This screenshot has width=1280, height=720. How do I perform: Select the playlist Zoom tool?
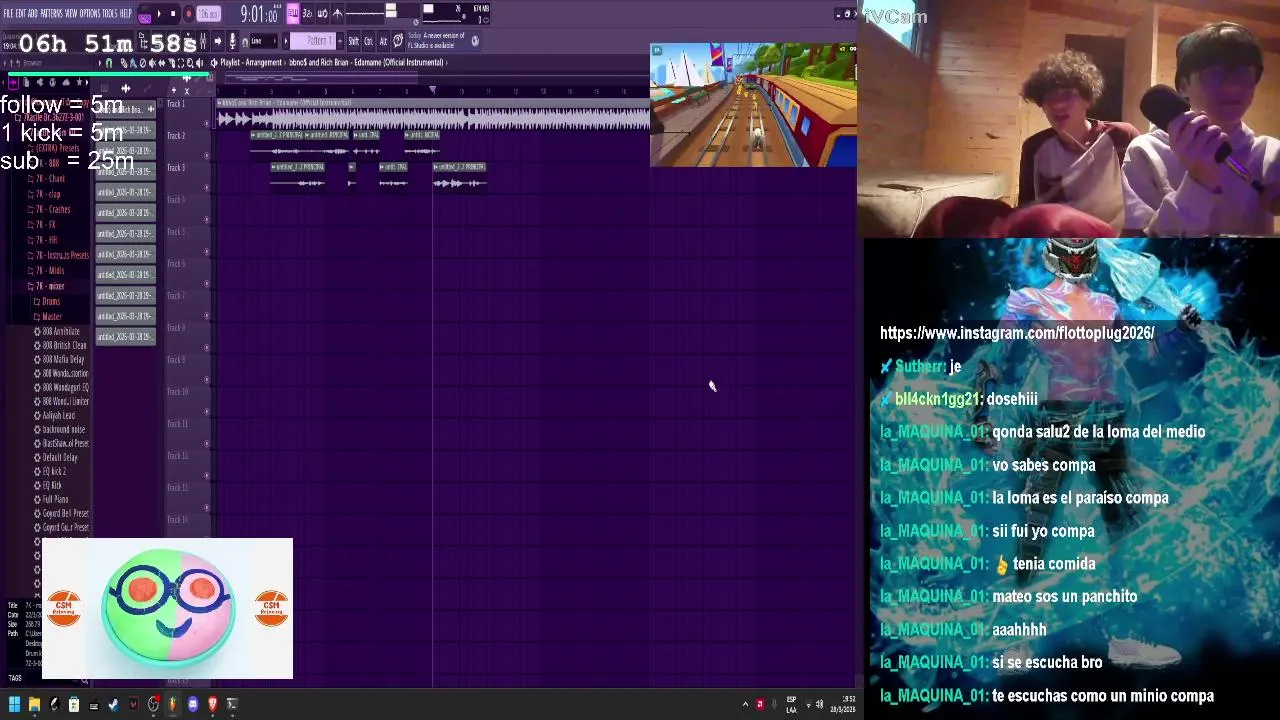click(x=190, y=62)
